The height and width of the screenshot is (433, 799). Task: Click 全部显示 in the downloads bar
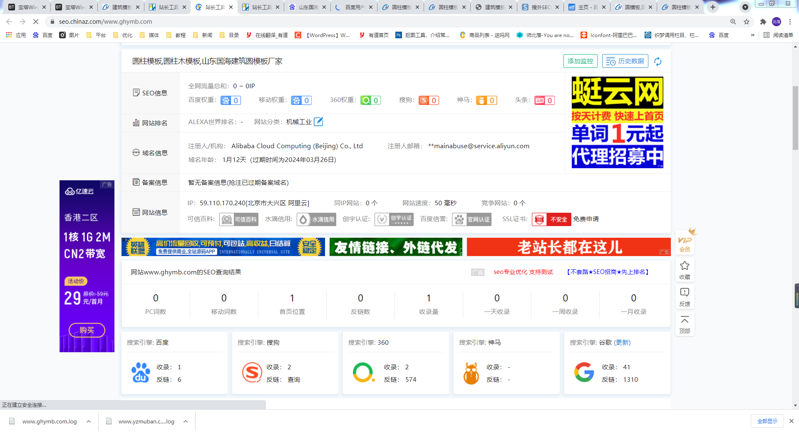pyautogui.click(x=766, y=422)
